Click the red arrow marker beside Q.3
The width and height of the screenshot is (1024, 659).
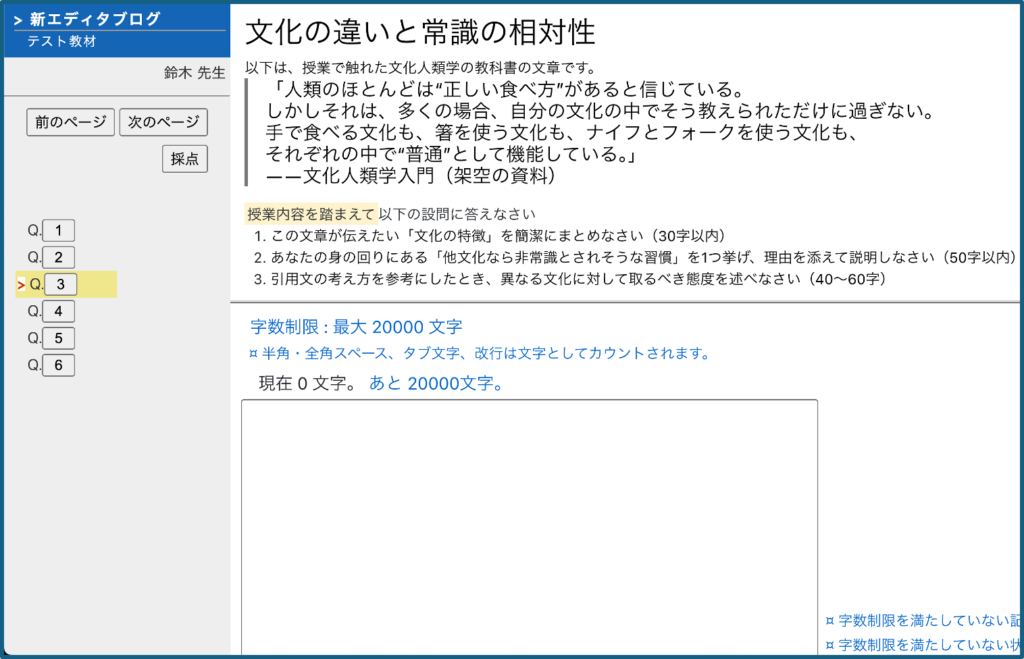(21, 285)
